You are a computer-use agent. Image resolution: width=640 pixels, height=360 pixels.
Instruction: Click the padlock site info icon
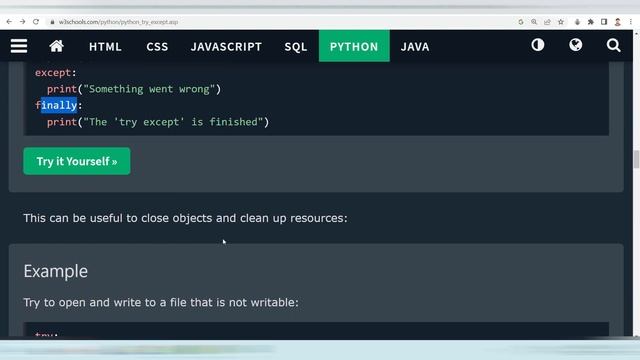[52, 22]
